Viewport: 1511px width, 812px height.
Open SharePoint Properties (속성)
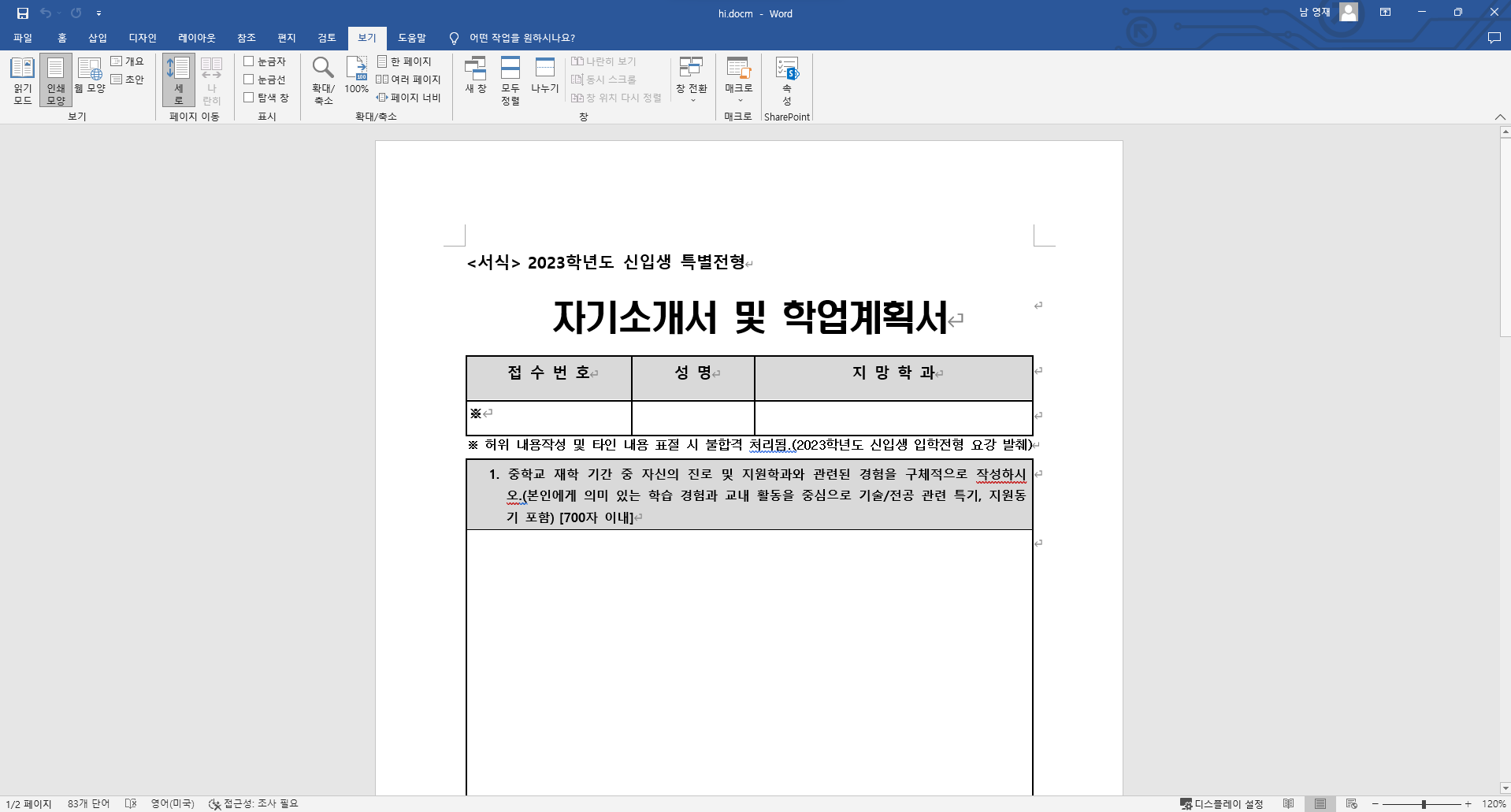(x=787, y=80)
